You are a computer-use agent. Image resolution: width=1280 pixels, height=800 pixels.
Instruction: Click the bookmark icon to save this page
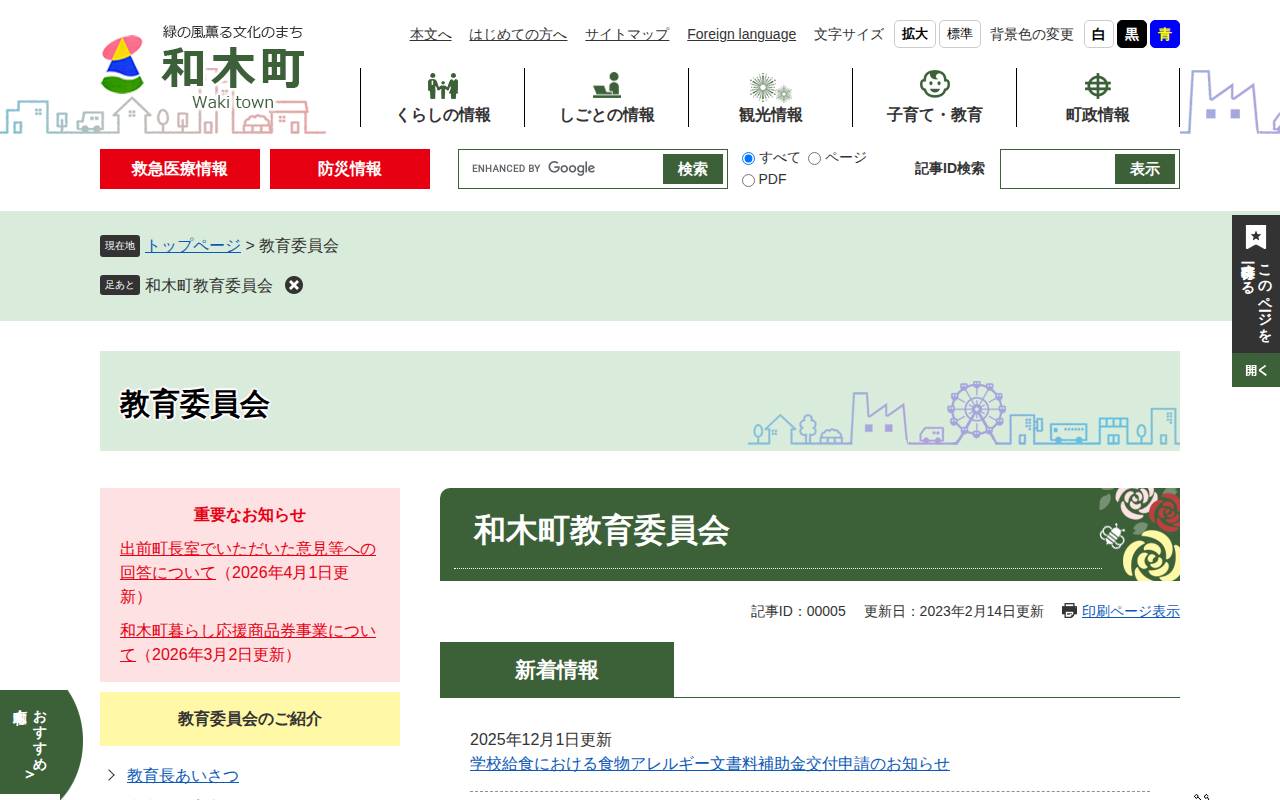pyautogui.click(x=1256, y=238)
